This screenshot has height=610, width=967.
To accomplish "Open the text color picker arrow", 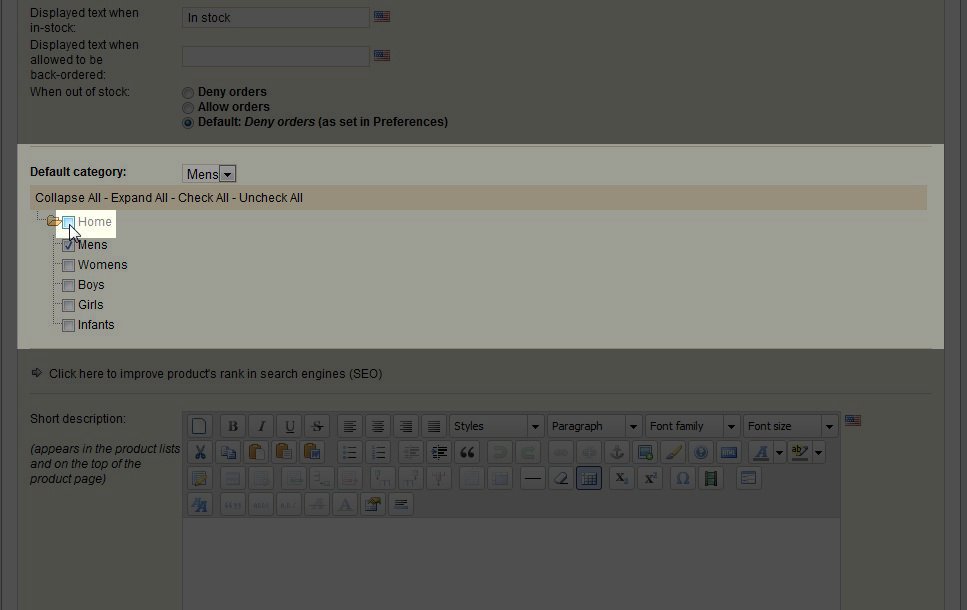I will 780,452.
